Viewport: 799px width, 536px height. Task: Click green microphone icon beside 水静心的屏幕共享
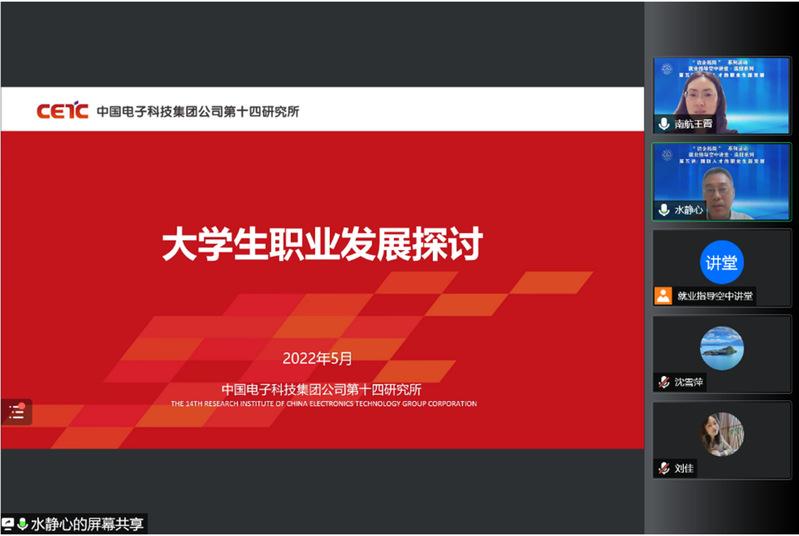point(22,524)
